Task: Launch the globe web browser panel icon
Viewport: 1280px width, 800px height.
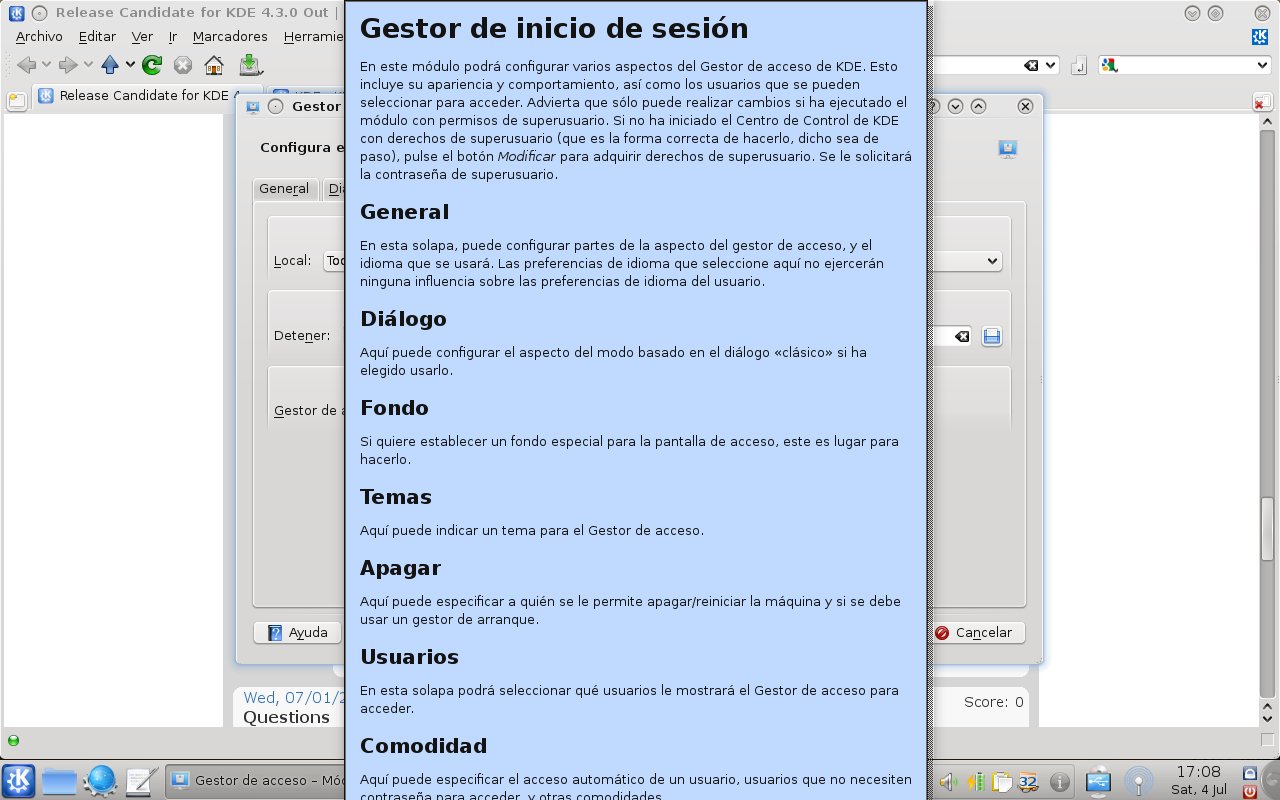Action: pos(101,780)
